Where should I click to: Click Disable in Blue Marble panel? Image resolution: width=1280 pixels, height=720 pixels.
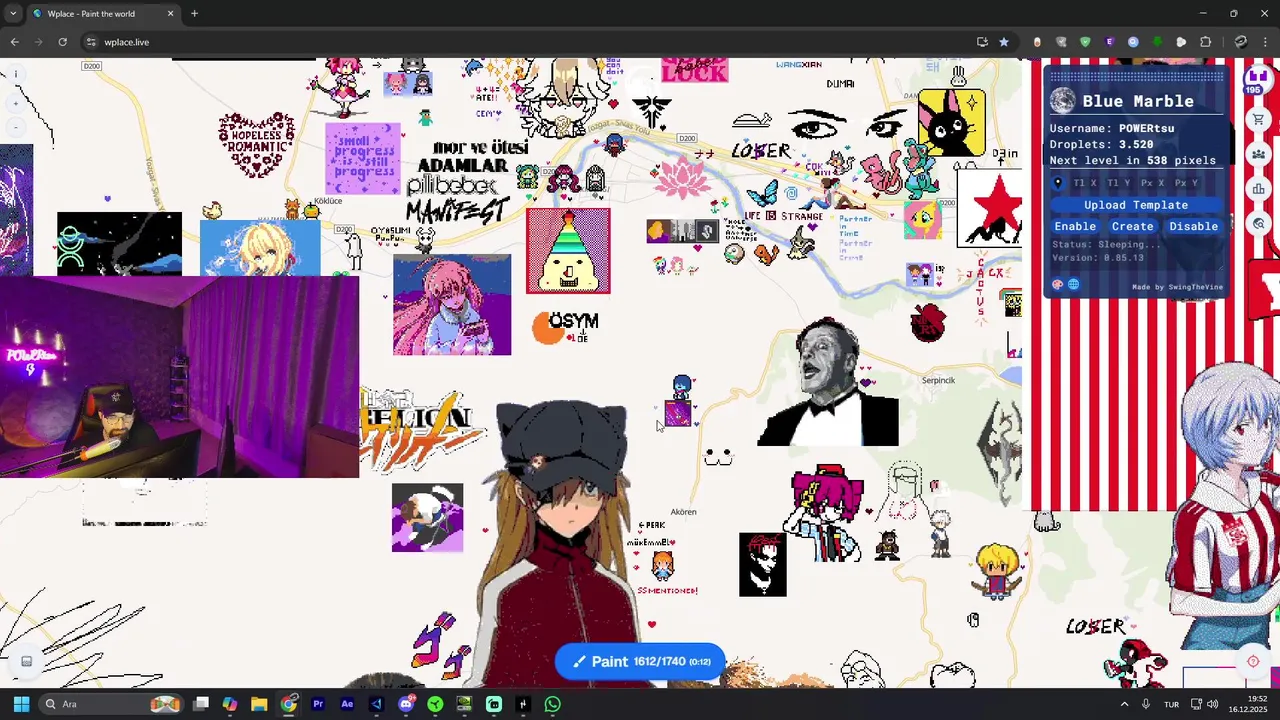1193,226
